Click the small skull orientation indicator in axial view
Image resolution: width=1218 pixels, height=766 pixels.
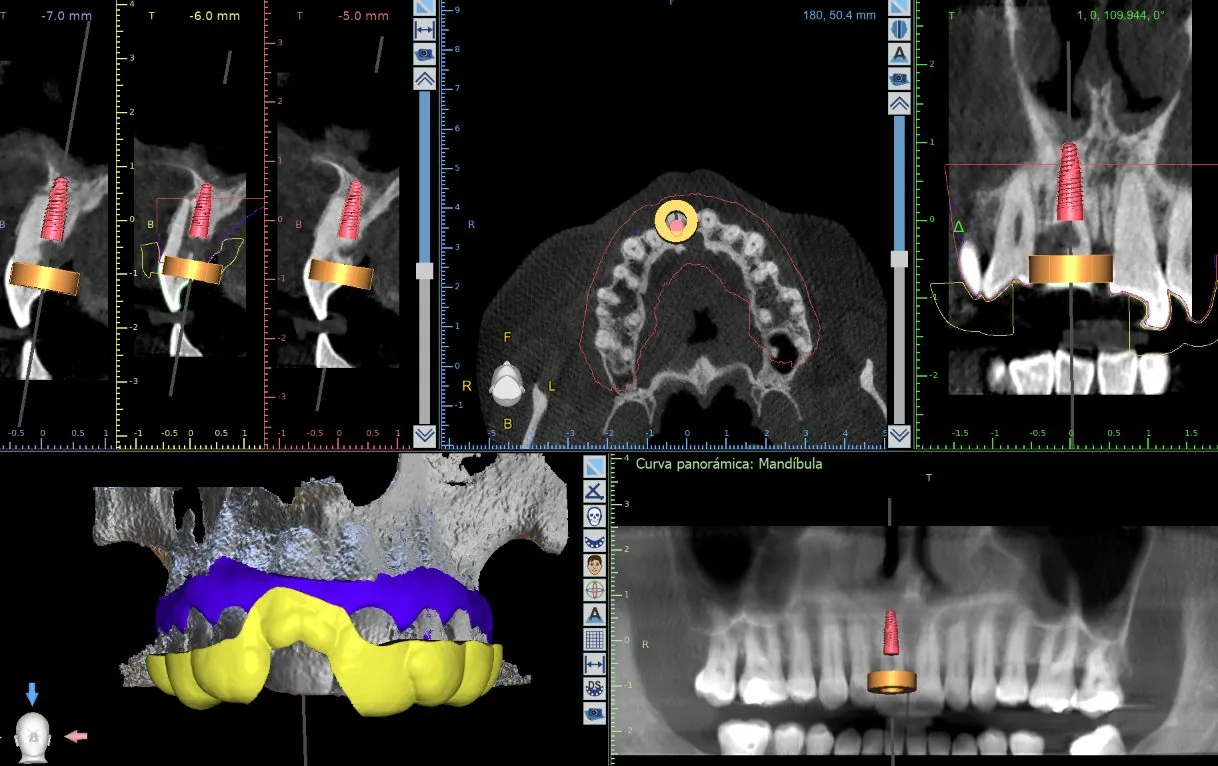pyautogui.click(x=507, y=385)
